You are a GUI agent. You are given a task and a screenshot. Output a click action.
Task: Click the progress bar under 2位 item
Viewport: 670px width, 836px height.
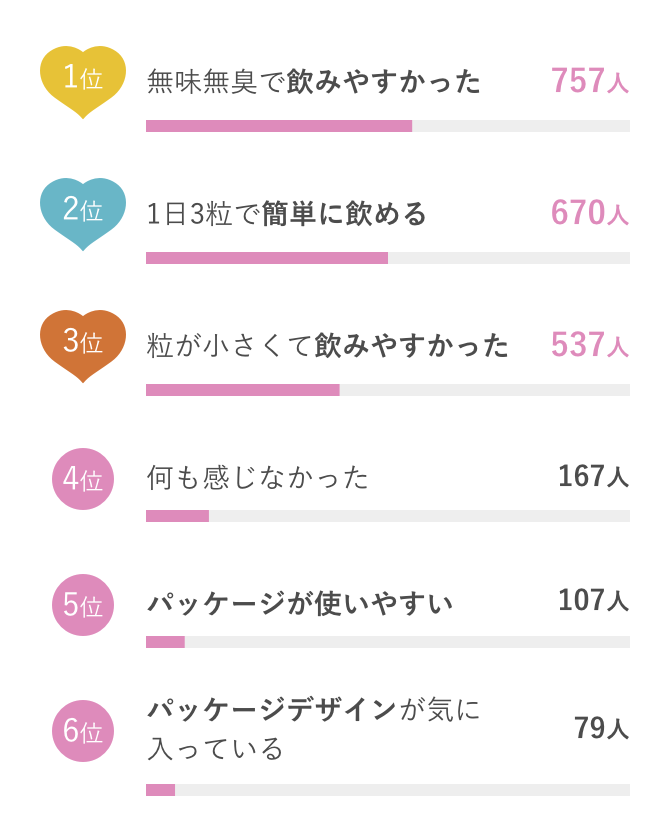coord(388,258)
